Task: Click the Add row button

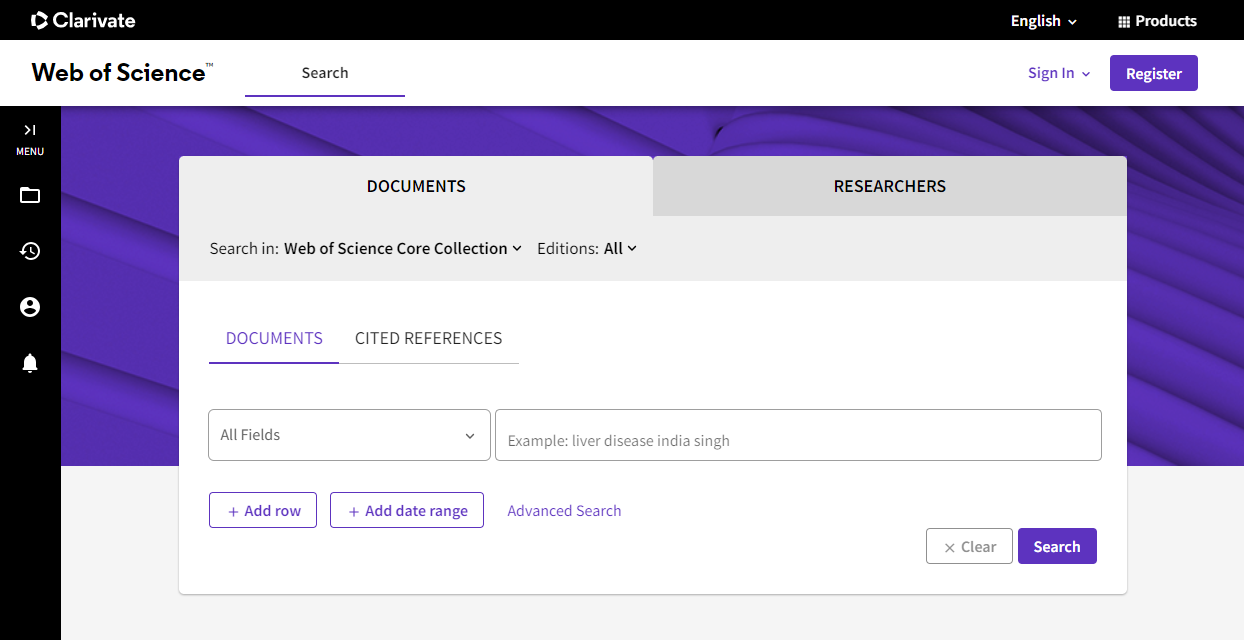Action: (x=263, y=510)
